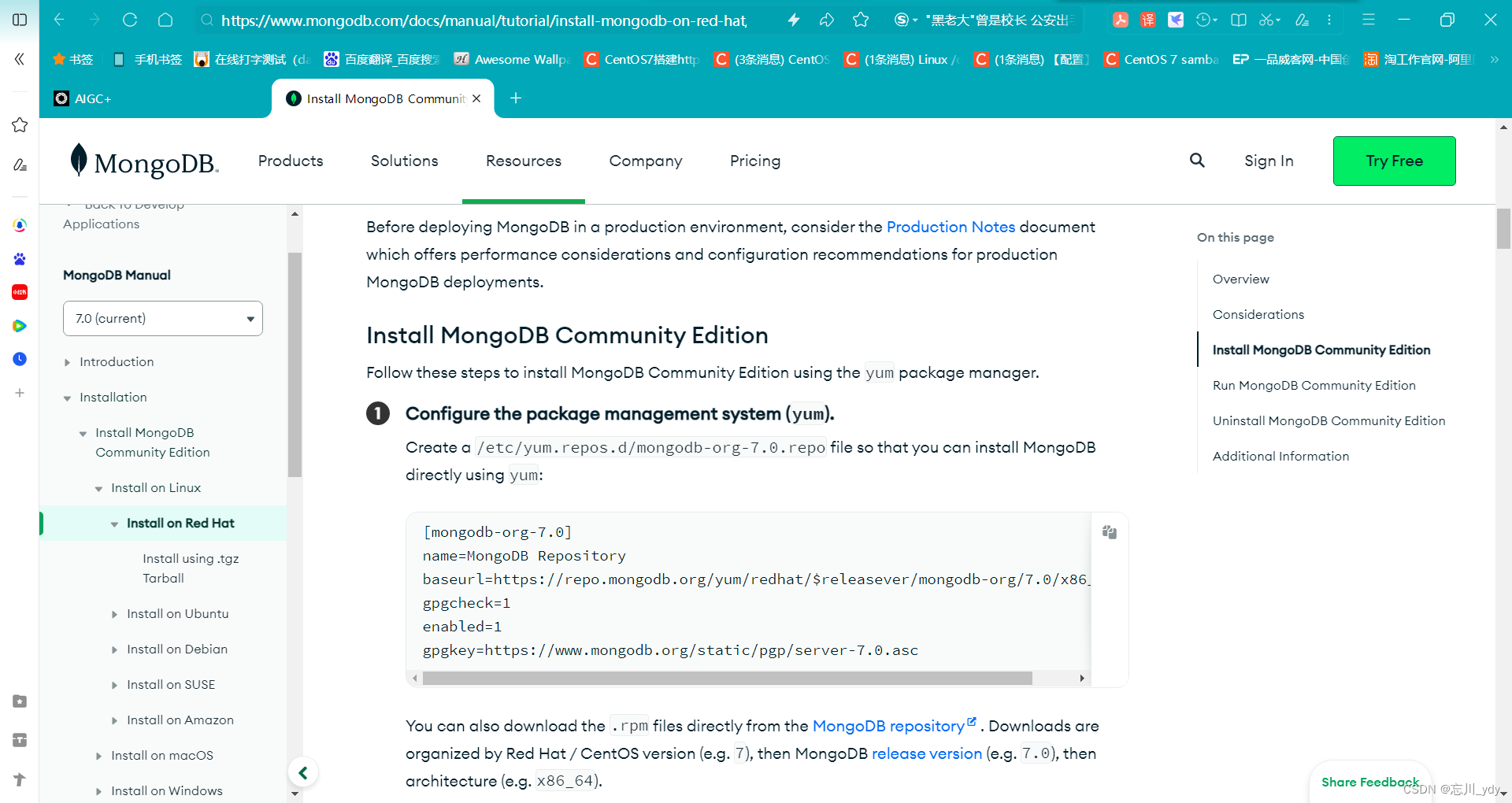Image resolution: width=1512 pixels, height=803 pixels.
Task: Open browsing history via clock icon
Action: (x=1205, y=20)
